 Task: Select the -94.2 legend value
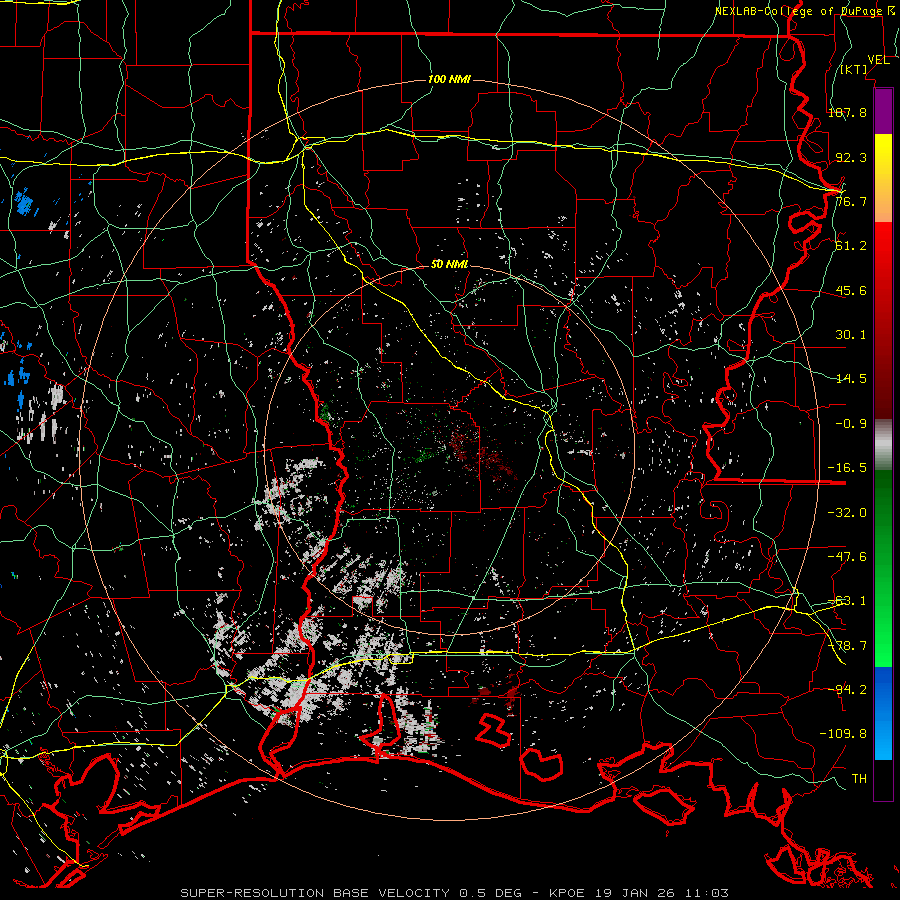pyautogui.click(x=847, y=689)
